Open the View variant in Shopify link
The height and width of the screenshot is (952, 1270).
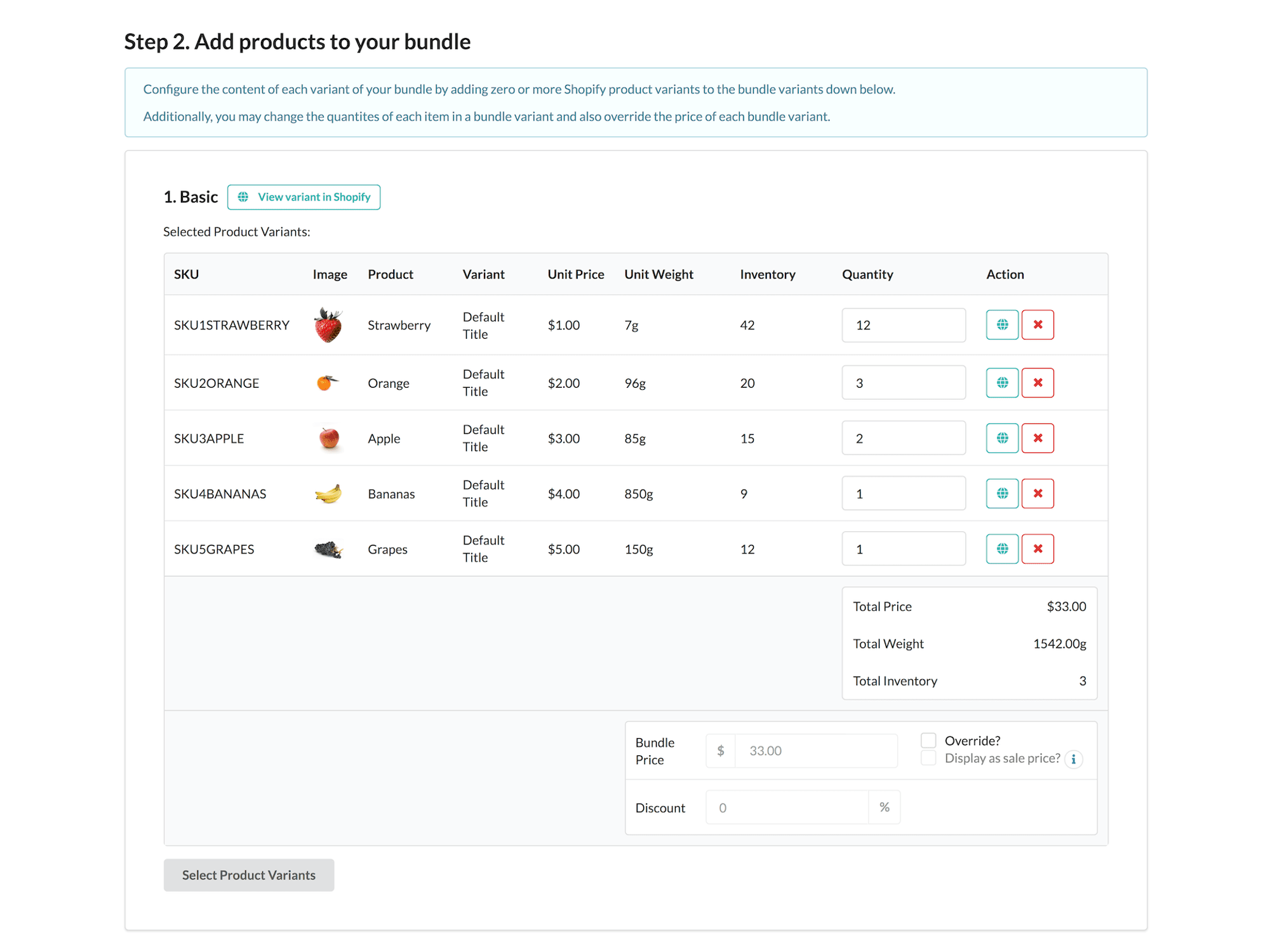(x=305, y=196)
